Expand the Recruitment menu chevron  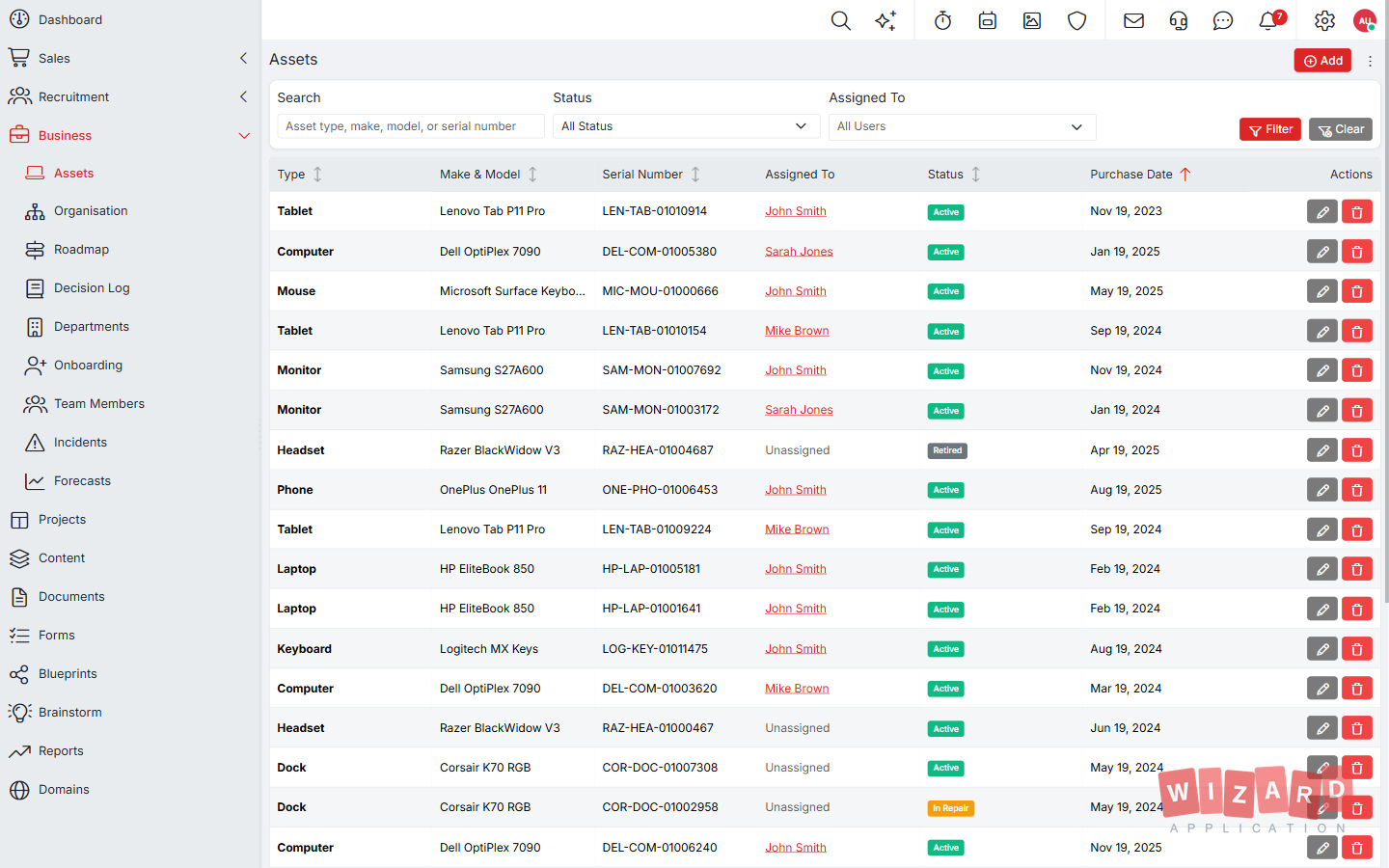point(243,96)
